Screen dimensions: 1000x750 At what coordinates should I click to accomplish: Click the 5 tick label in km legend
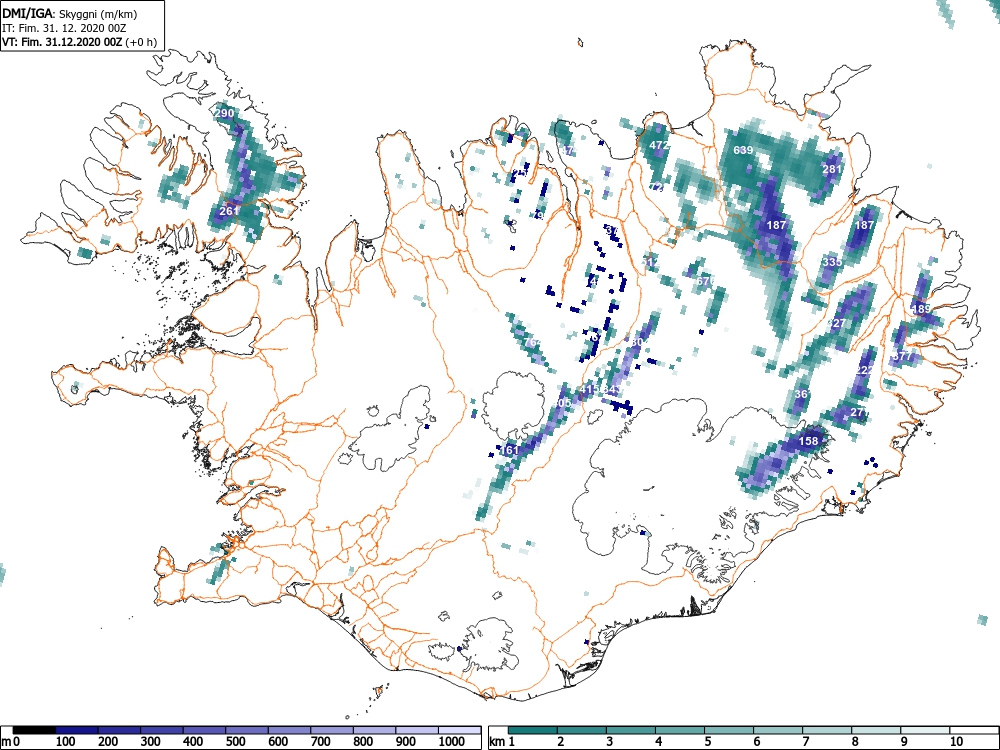(707, 742)
